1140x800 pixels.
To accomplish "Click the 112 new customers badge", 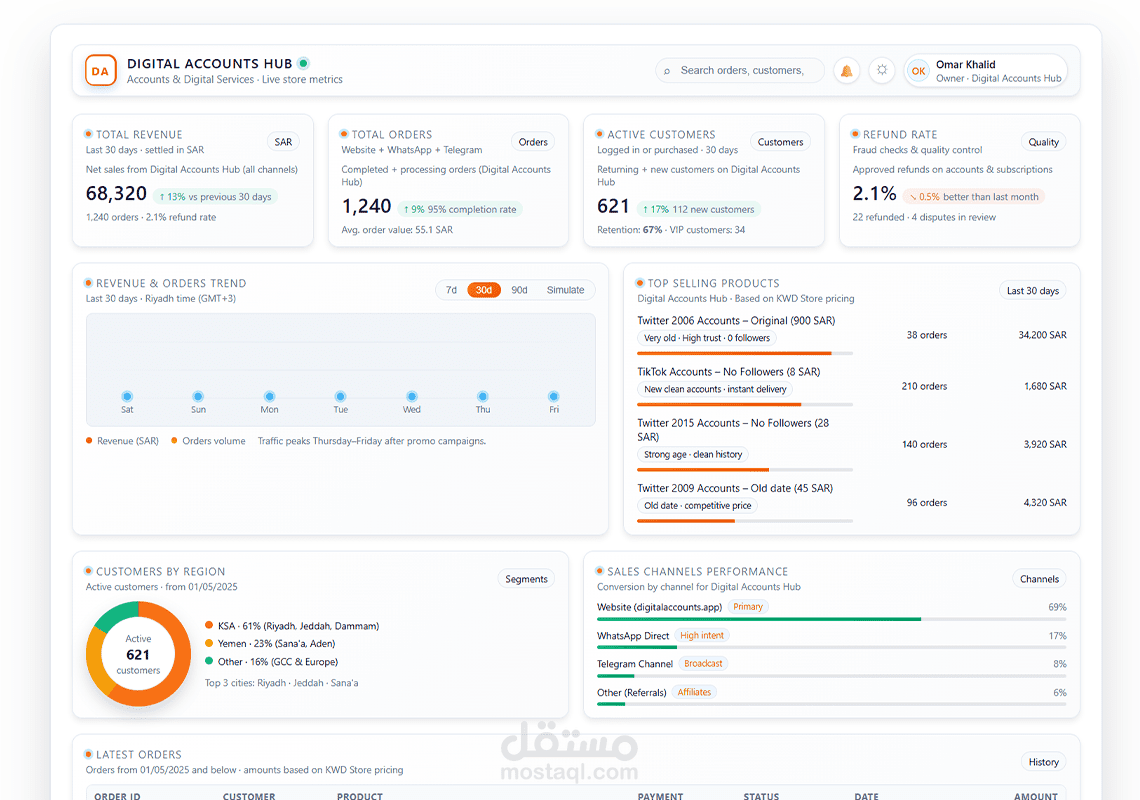I will coord(699,209).
